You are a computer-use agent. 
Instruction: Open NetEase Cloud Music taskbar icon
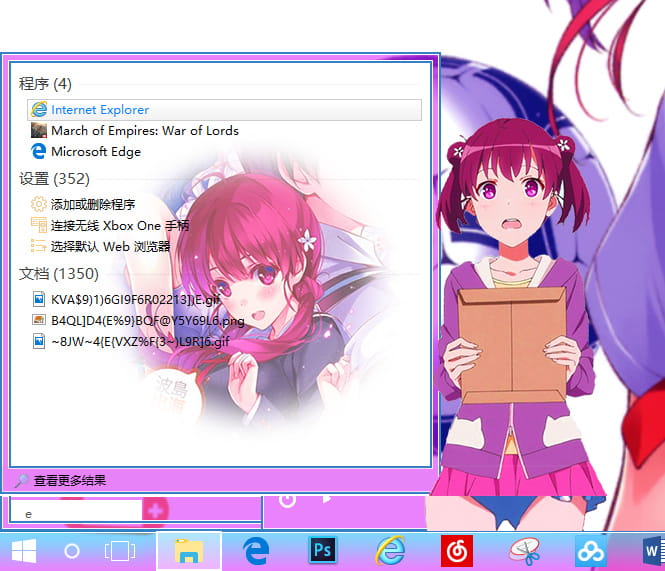(457, 551)
